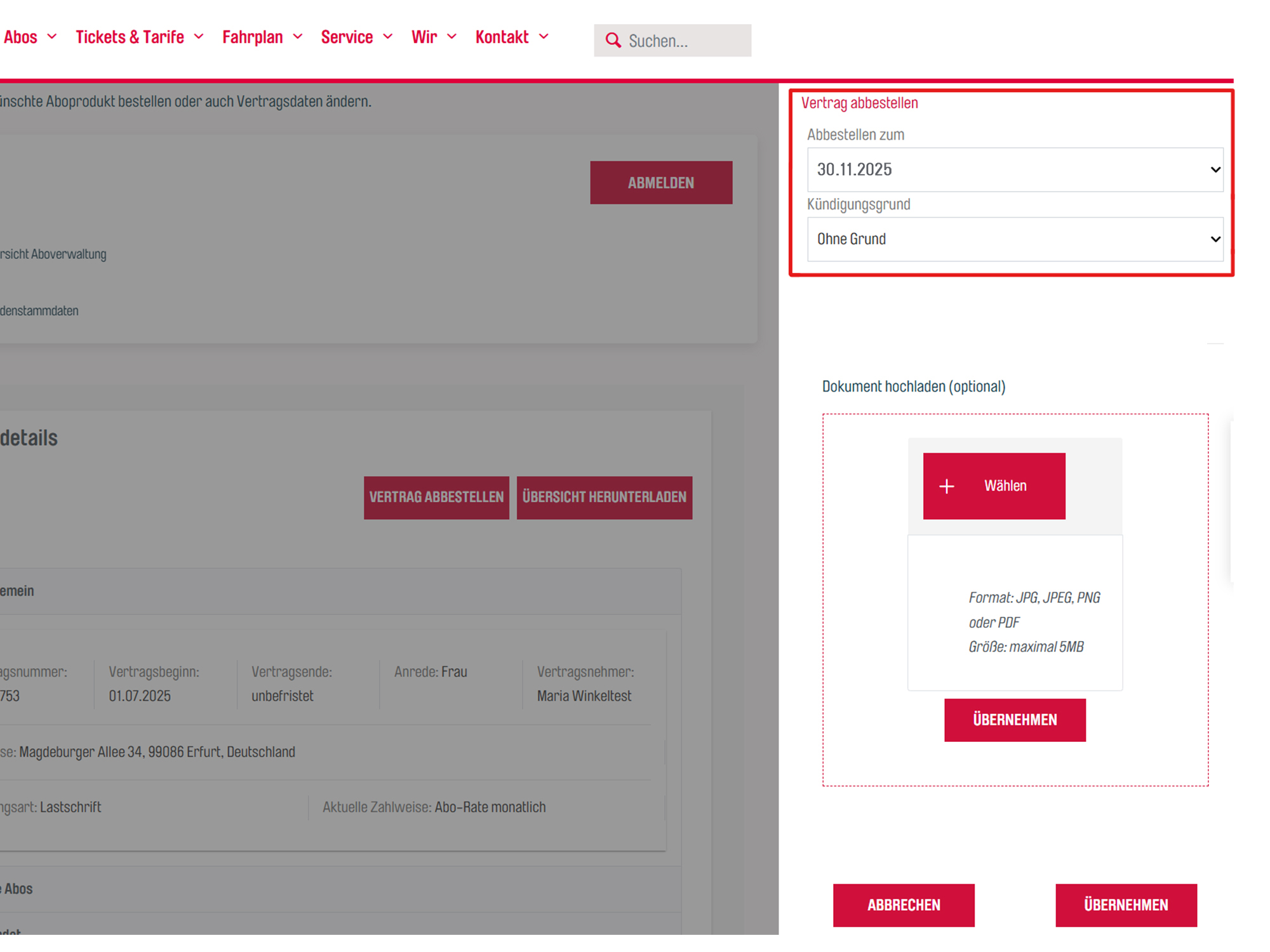Open Abbestellen zum date dropdown
This screenshot has width=1270, height=952.
click(x=1014, y=169)
